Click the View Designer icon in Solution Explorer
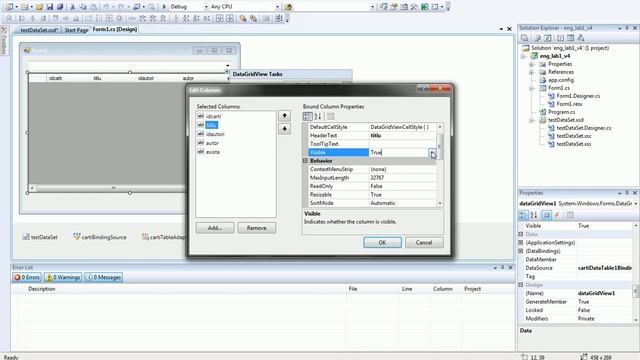This screenshot has width=640, height=360. click(x=570, y=38)
